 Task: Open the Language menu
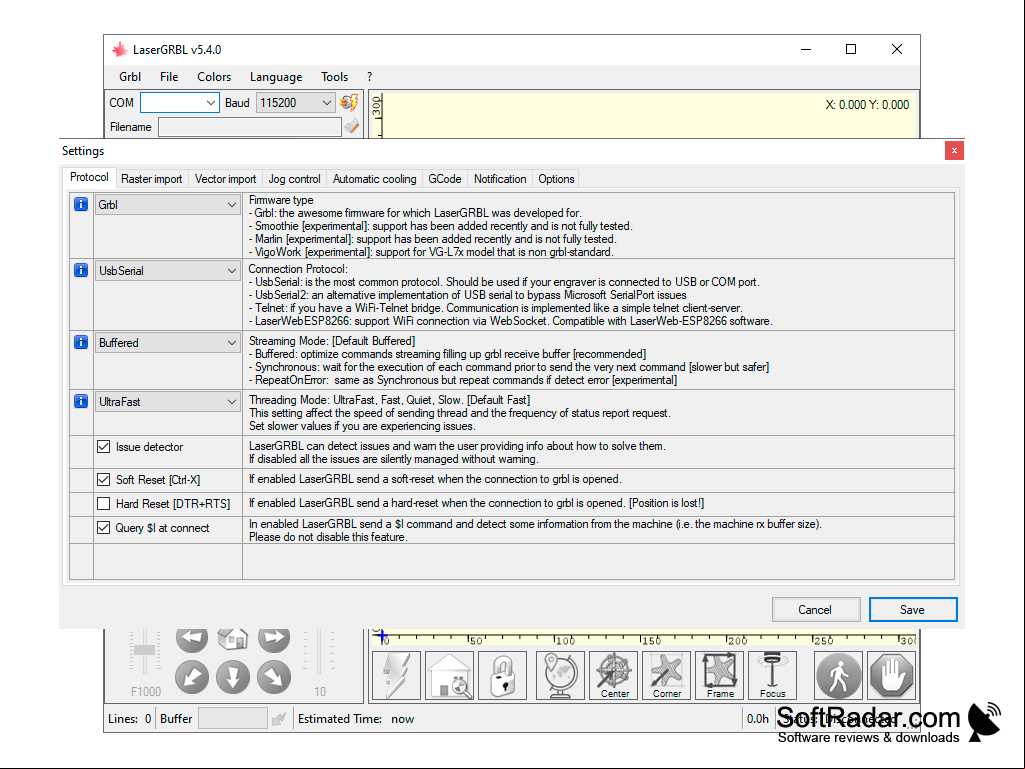pyautogui.click(x=276, y=77)
